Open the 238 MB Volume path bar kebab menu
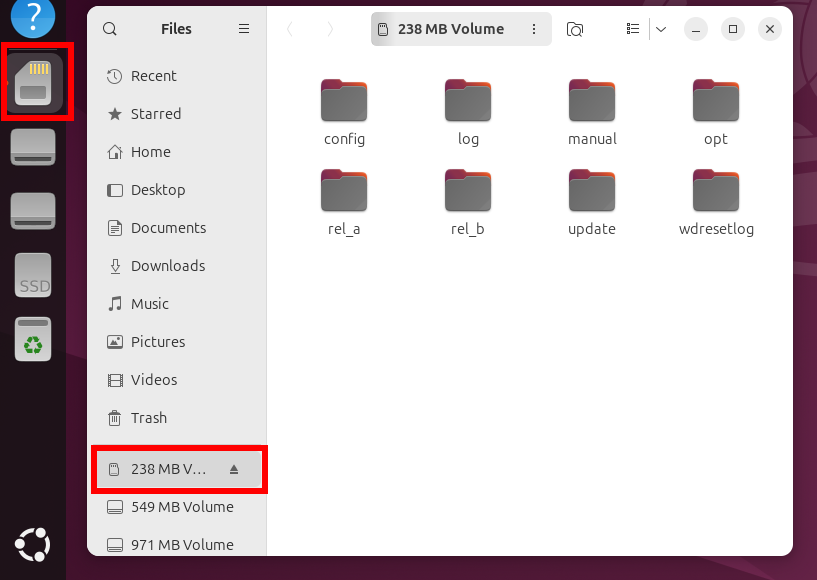The height and width of the screenshot is (580, 817). point(534,29)
